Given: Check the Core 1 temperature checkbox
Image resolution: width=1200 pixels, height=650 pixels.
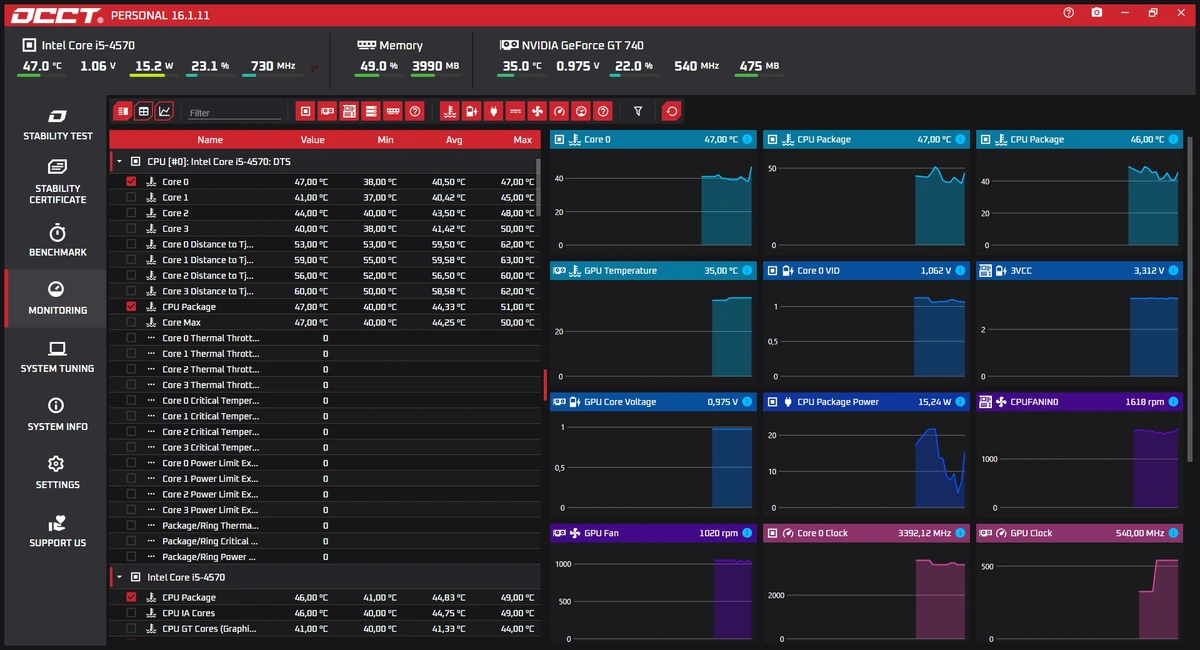Looking at the screenshot, I should 131,198.
